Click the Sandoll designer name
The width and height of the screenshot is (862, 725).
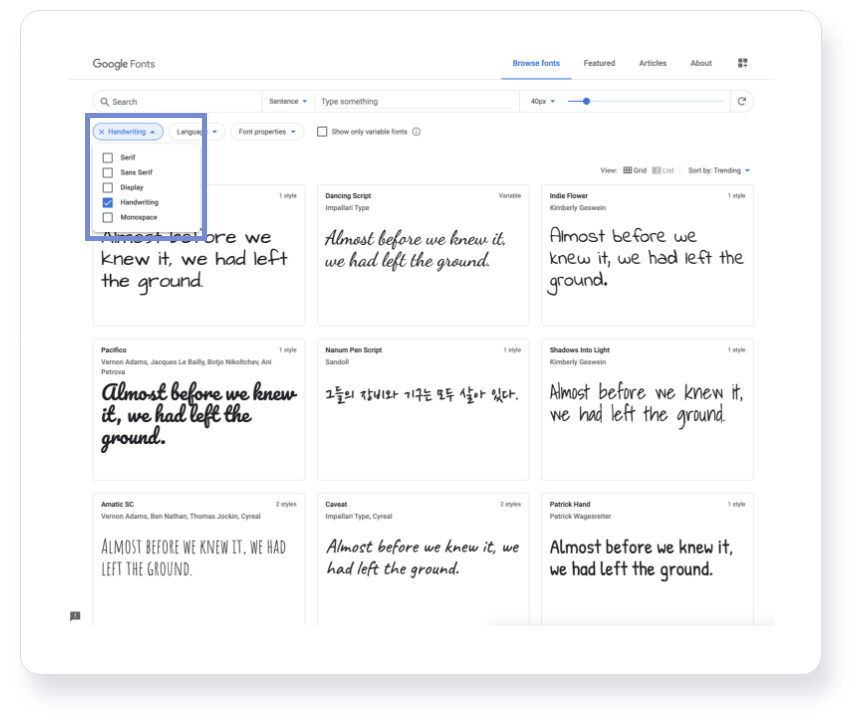[337, 362]
